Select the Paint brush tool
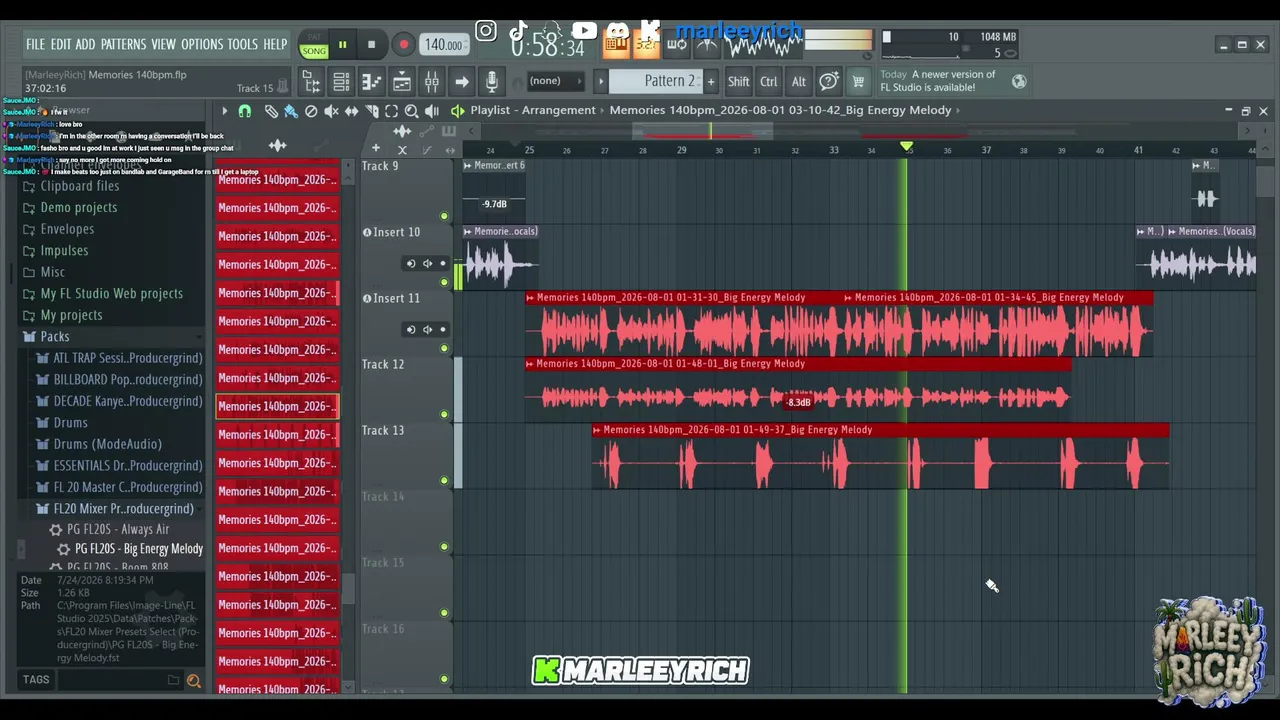The image size is (1280, 720). click(x=290, y=111)
